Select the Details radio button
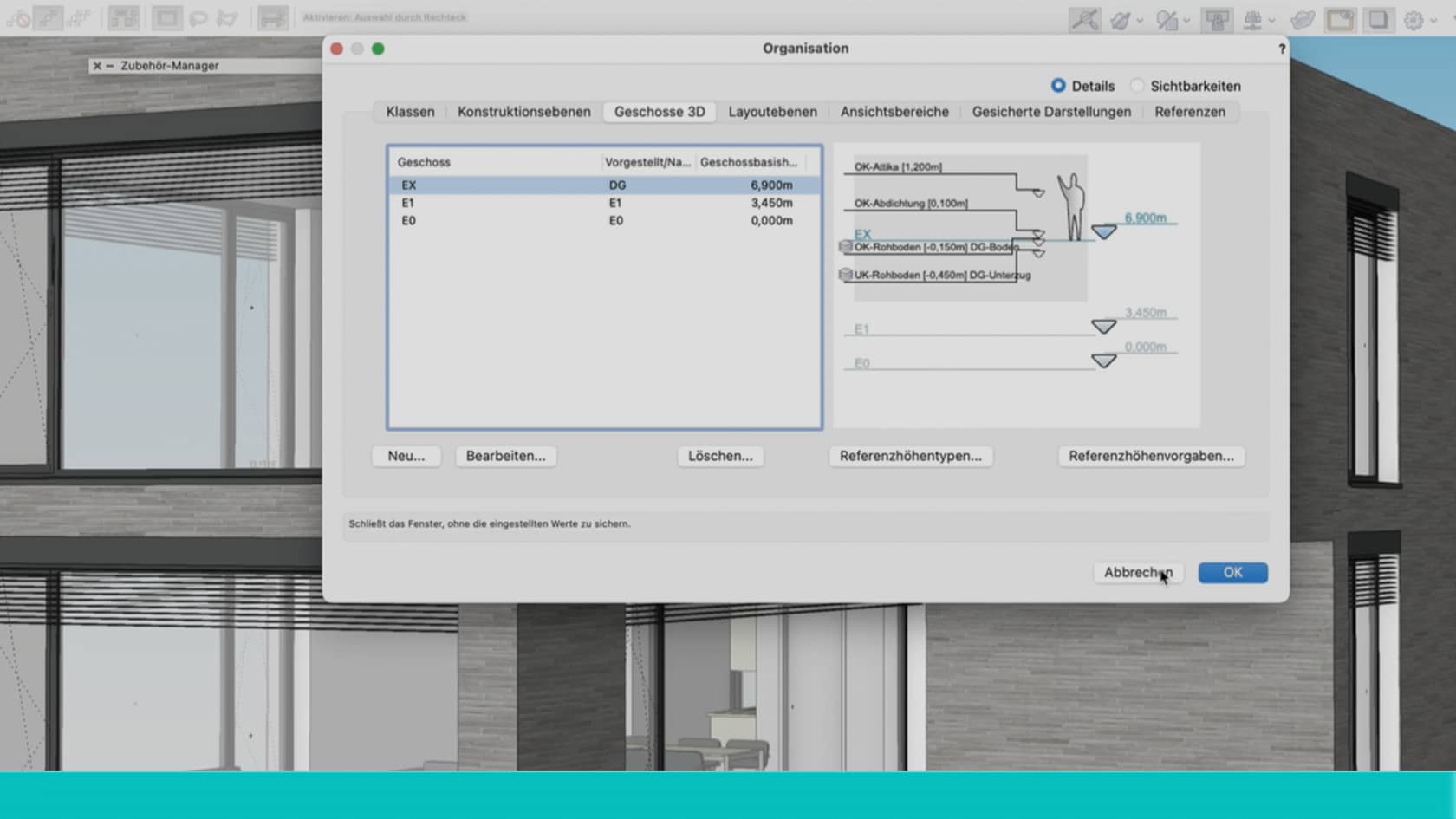Viewport: 1456px width, 819px height. pos(1058,86)
